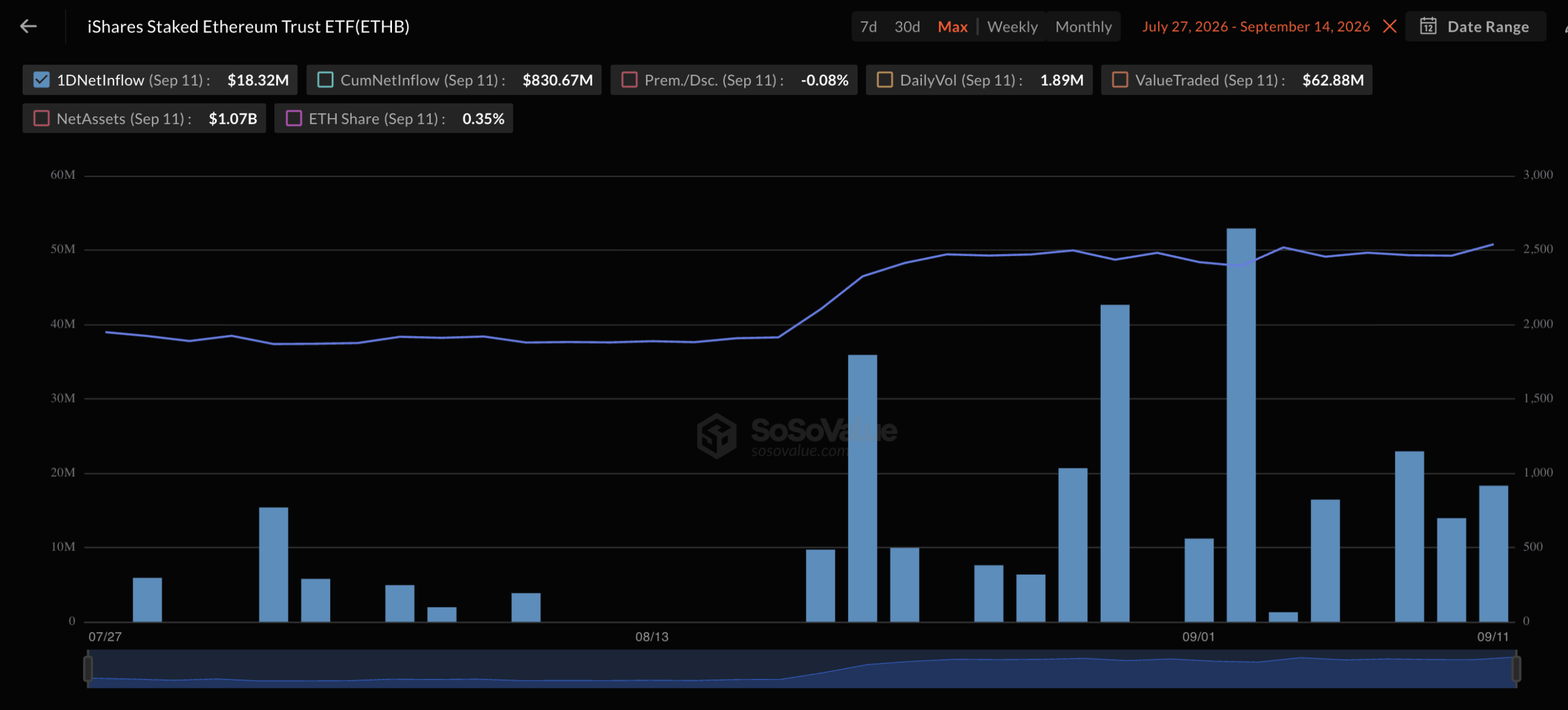Image resolution: width=1568 pixels, height=710 pixels.
Task: Click the 60M left y-axis label
Action: (62, 175)
